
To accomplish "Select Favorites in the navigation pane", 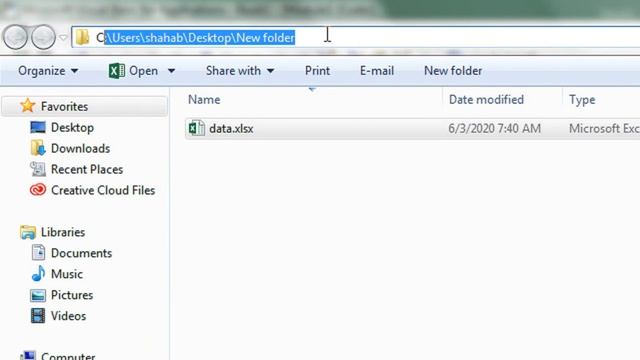I will (x=64, y=107).
